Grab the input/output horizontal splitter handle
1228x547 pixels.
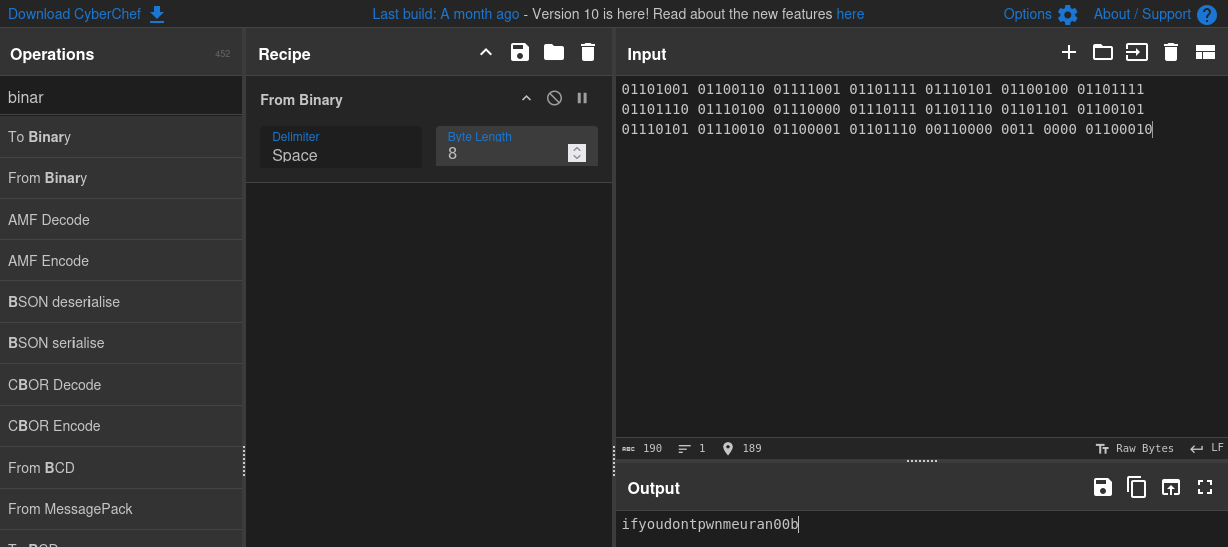921,461
